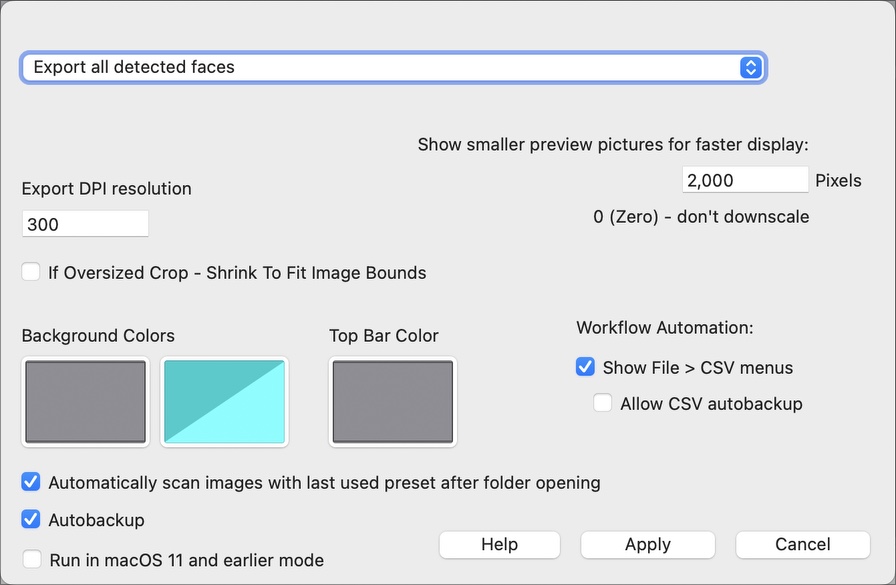Image resolution: width=896 pixels, height=585 pixels.
Task: Enable Run in macOS 11 mode
Action: [30, 560]
